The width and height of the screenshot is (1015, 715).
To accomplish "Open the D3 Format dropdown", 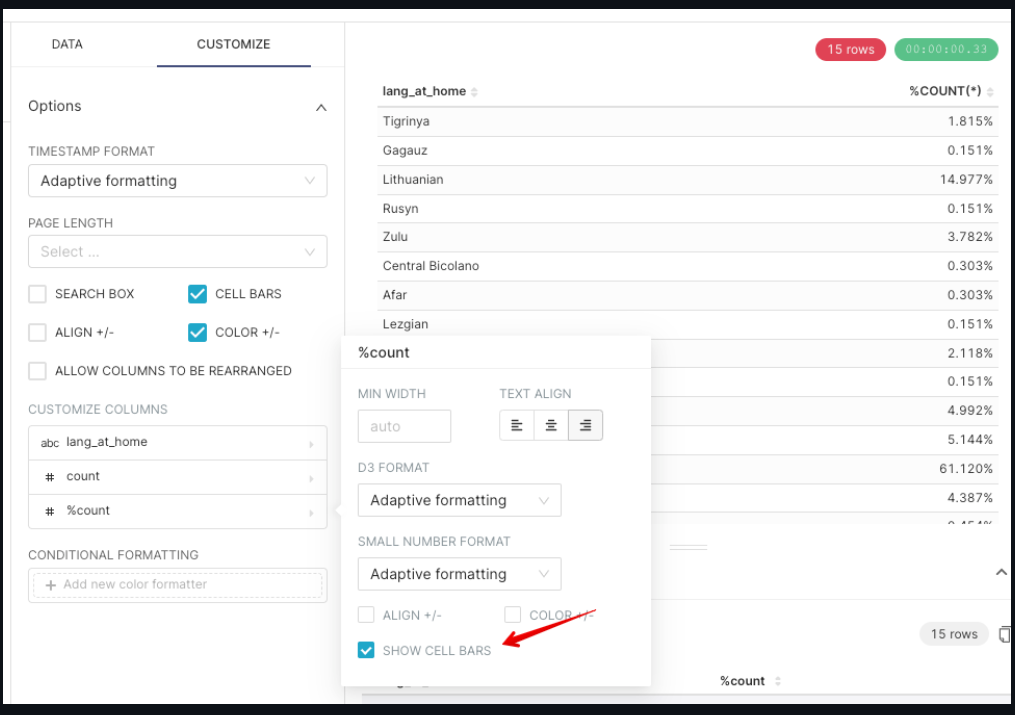I will [x=459, y=500].
